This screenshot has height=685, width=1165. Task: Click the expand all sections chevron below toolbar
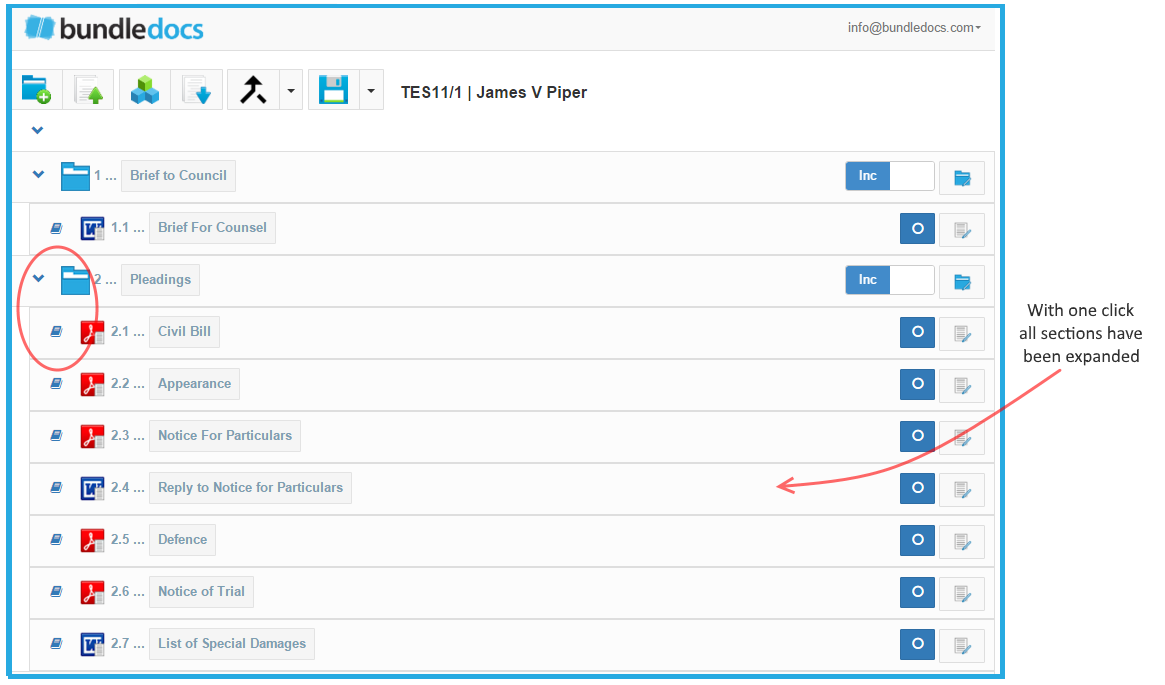pos(38,130)
